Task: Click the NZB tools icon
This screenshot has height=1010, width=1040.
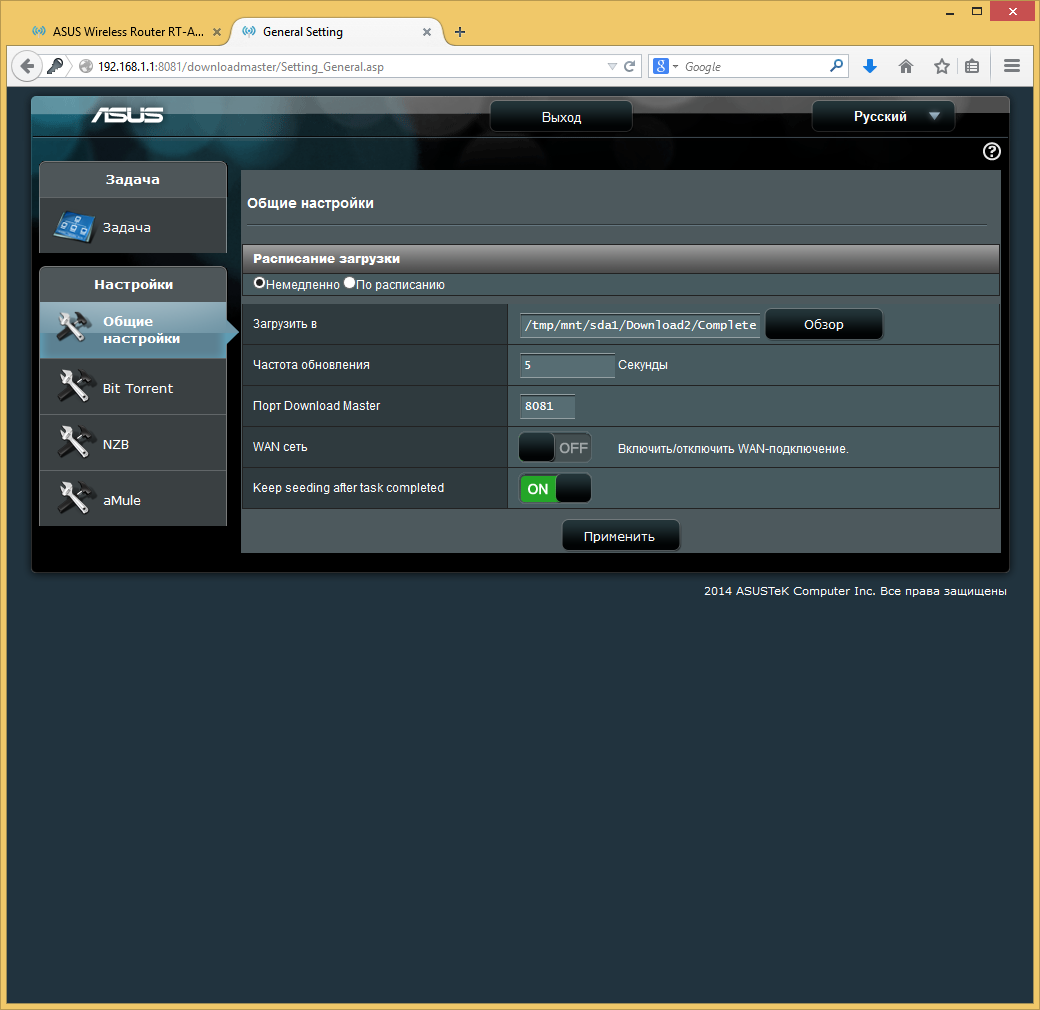Action: [74, 442]
